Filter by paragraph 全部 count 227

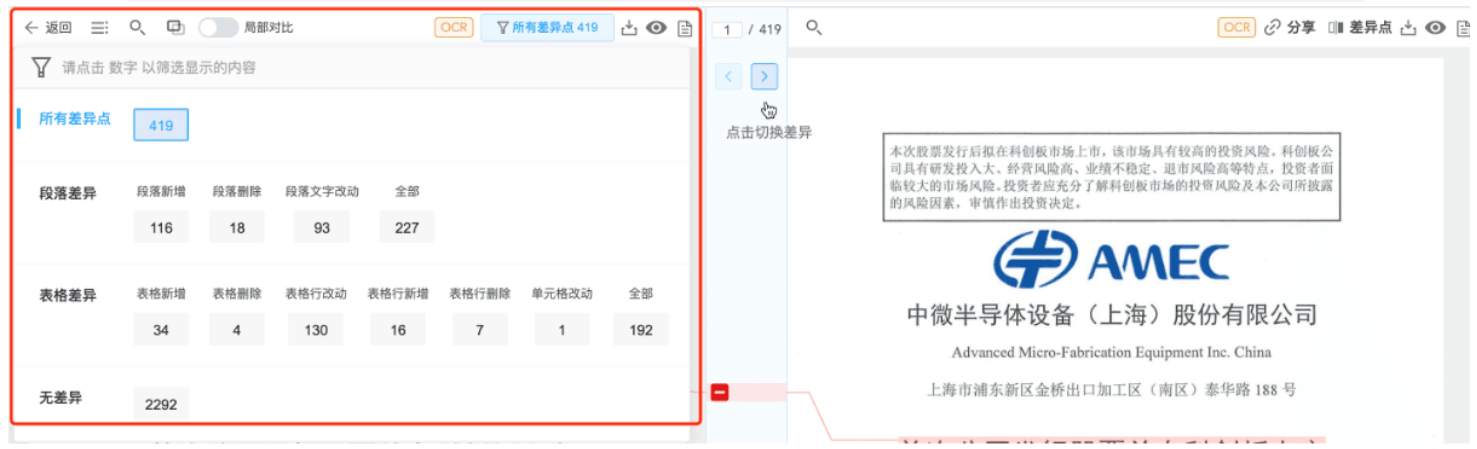coord(407,227)
